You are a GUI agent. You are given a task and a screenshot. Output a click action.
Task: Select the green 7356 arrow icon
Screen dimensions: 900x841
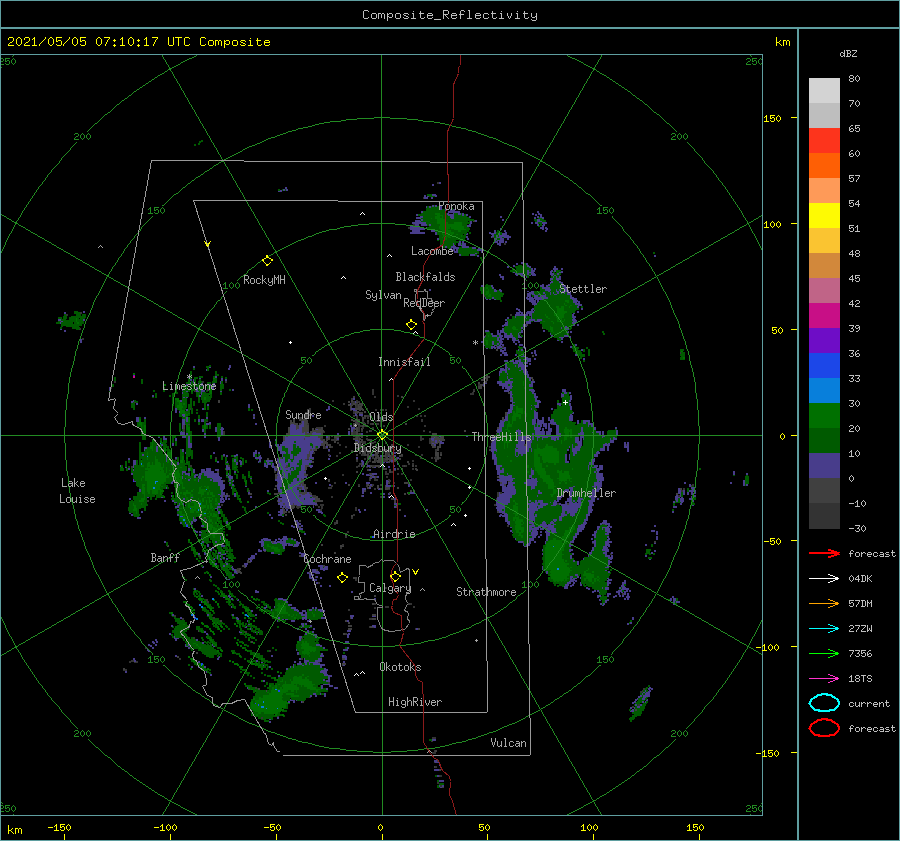(824, 653)
